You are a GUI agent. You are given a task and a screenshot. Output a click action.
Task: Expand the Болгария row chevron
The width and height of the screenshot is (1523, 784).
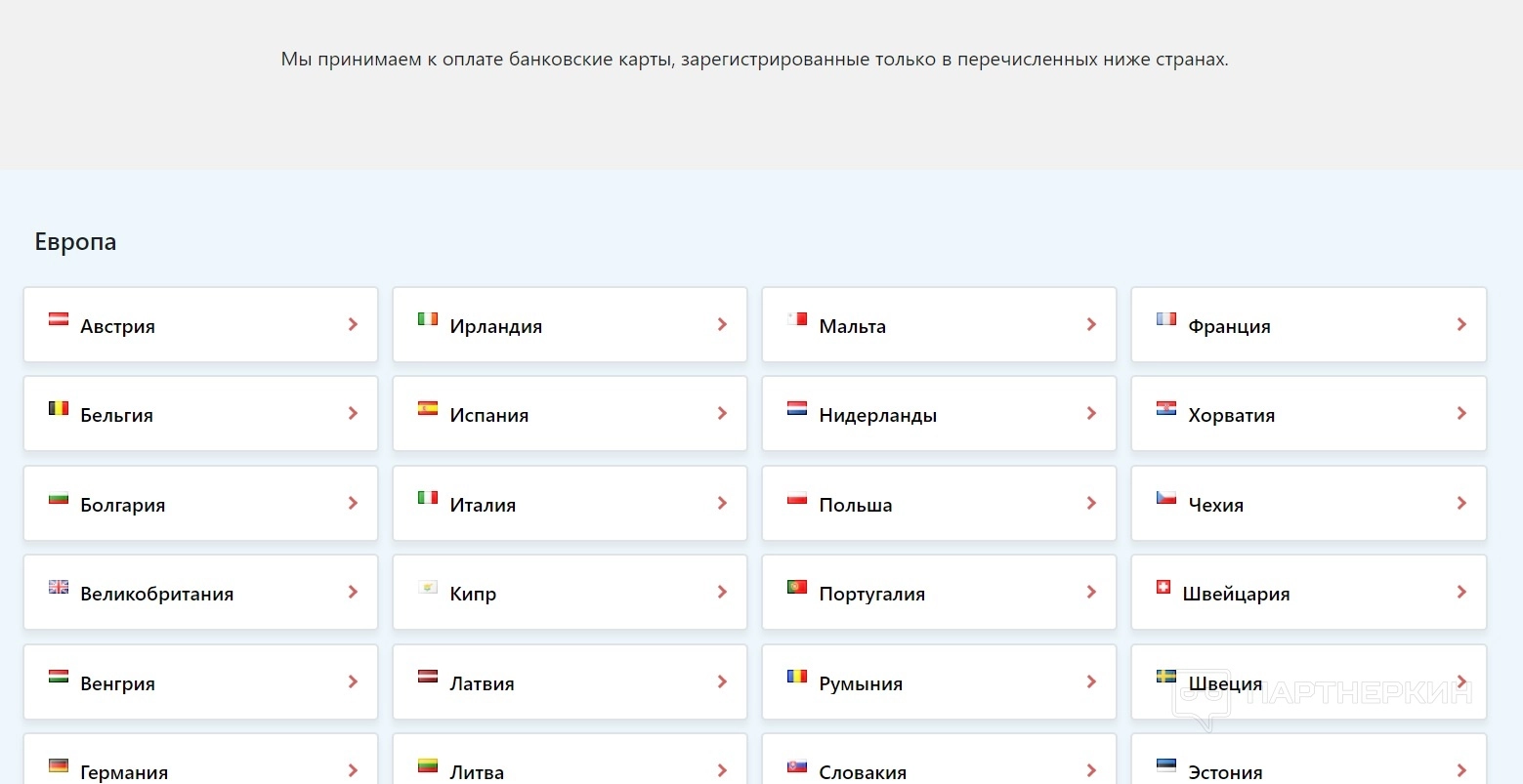(x=353, y=503)
